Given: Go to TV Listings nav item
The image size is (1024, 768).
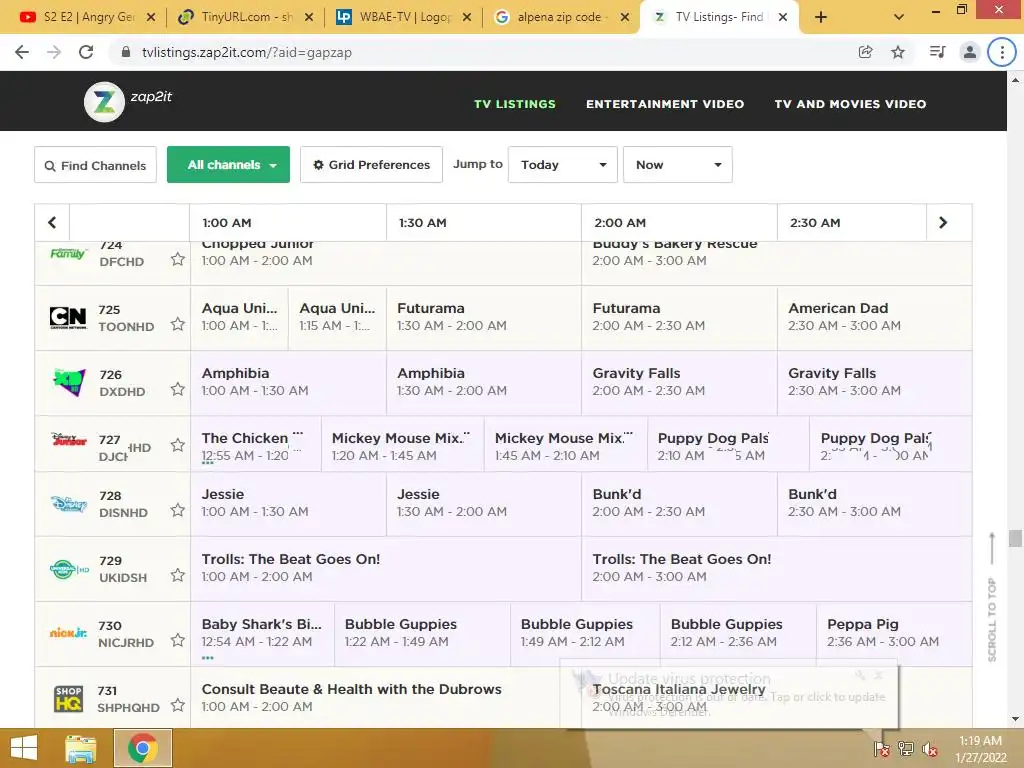Looking at the screenshot, I should tap(515, 104).
